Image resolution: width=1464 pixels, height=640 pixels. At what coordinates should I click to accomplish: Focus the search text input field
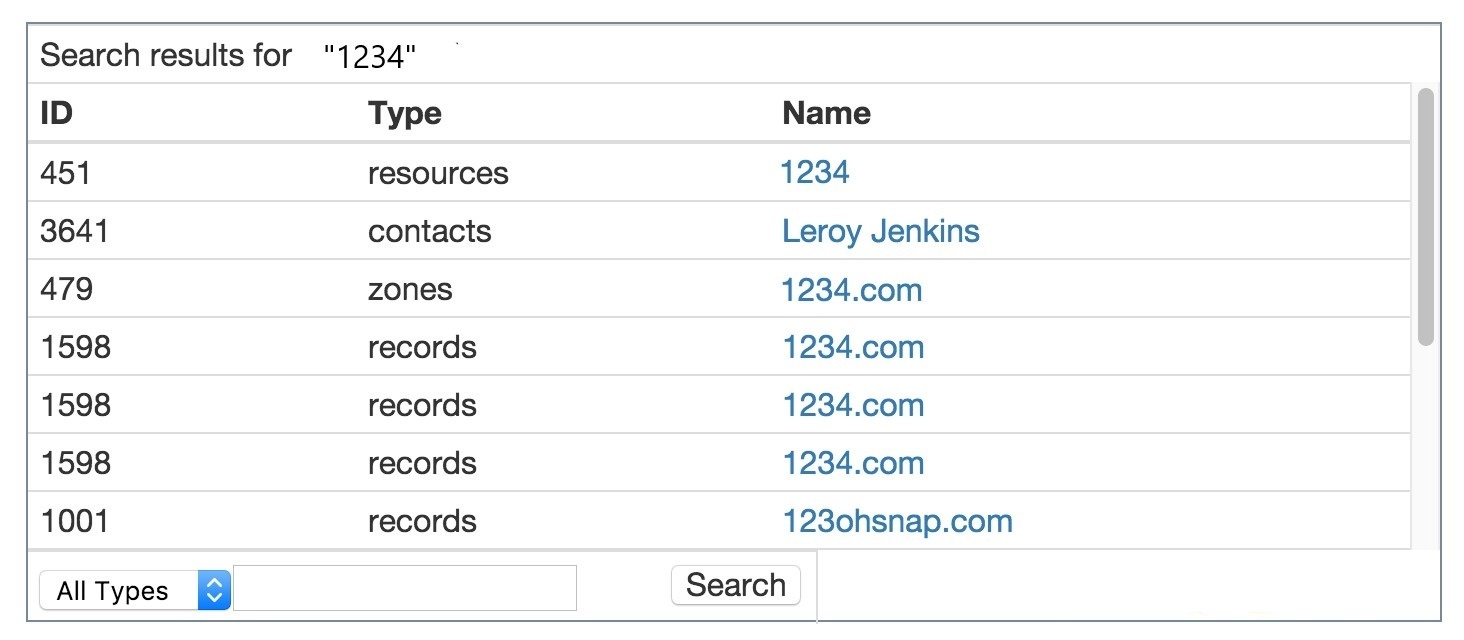coord(405,588)
